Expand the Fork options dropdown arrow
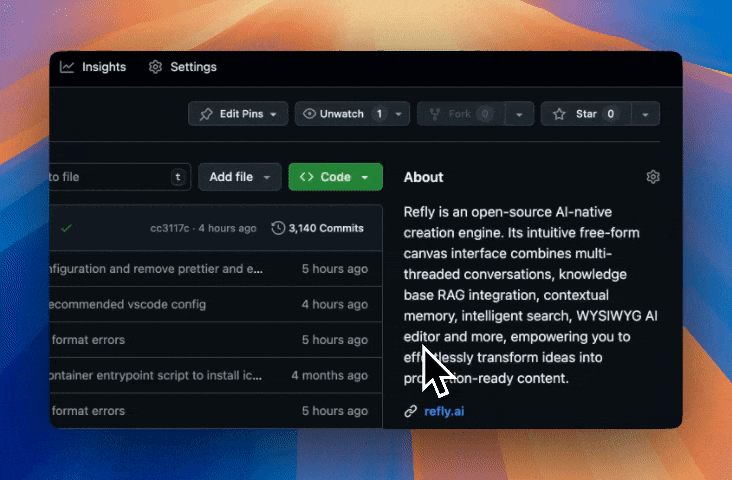Viewport: 732px width, 480px height. 519,114
